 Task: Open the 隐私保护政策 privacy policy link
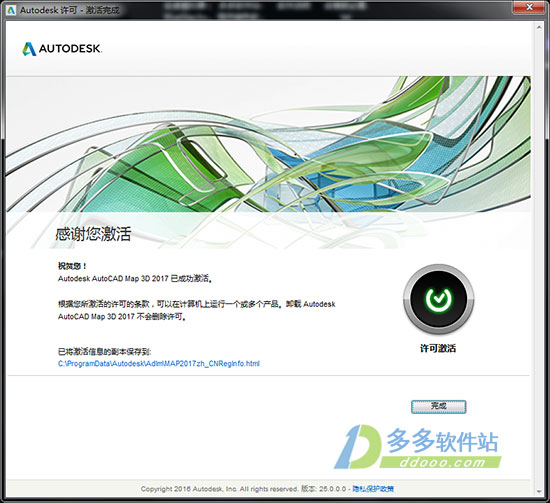pos(373,489)
